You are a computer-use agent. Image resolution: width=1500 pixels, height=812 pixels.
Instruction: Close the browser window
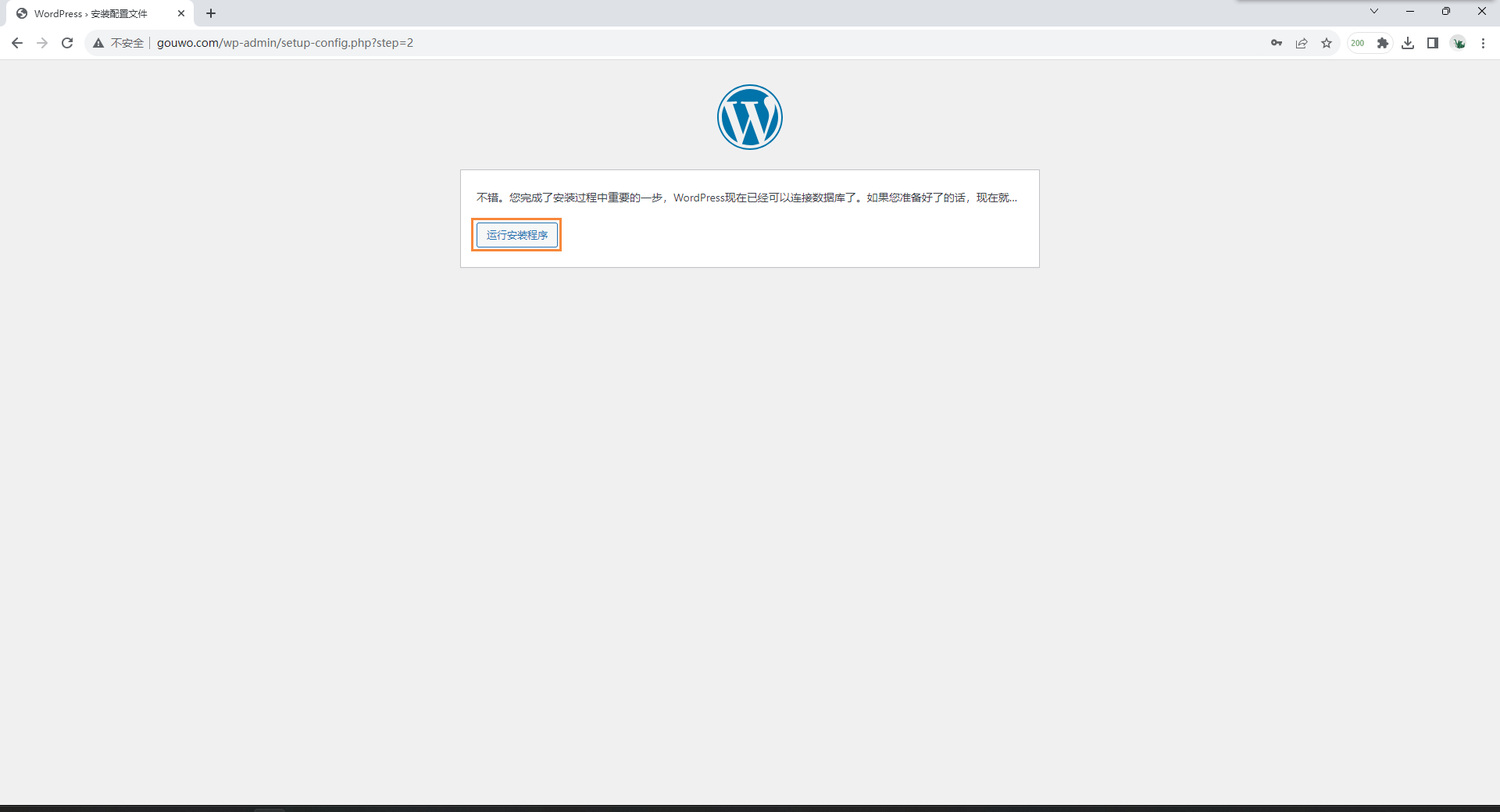click(x=1482, y=11)
